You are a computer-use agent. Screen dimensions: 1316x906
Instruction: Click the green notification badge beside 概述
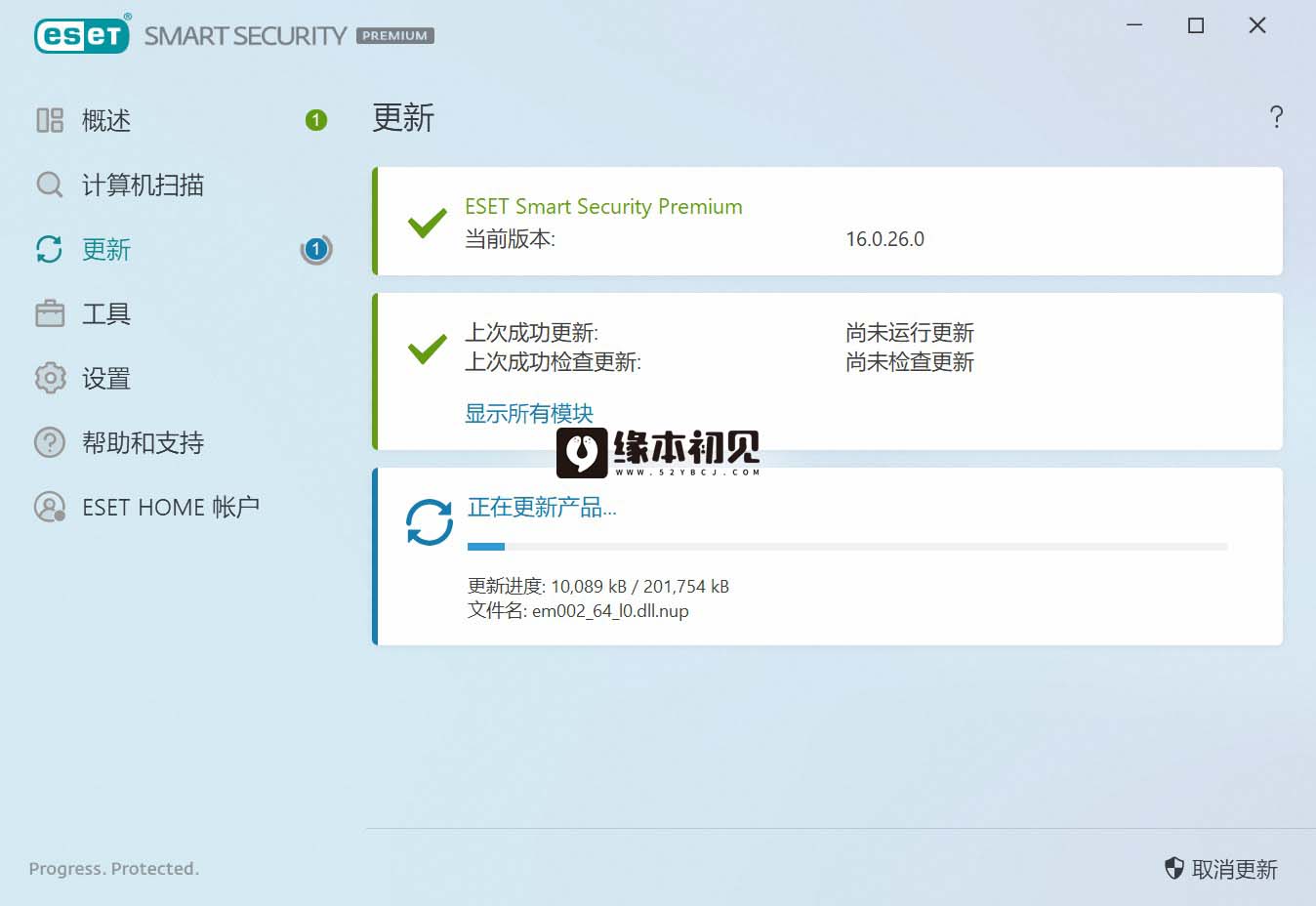click(x=316, y=120)
